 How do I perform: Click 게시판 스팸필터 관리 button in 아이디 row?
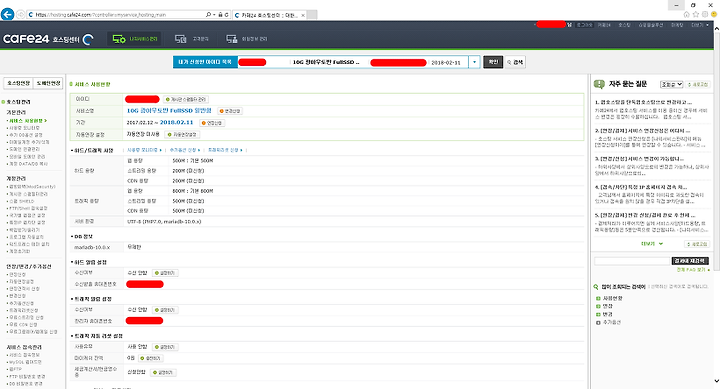pyautogui.click(x=186, y=99)
